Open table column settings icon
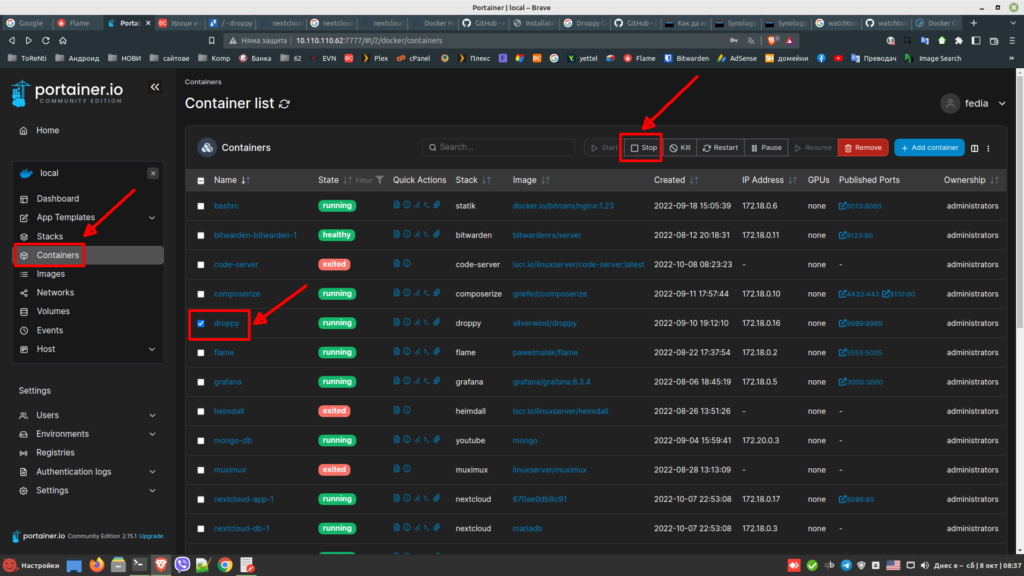 point(974,148)
